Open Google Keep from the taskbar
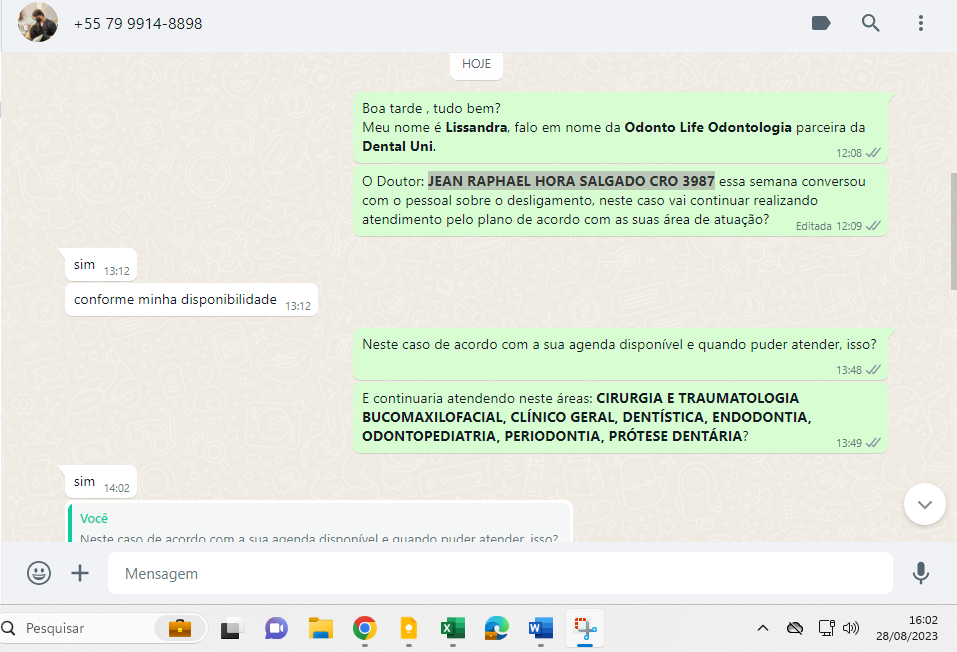Screen dimensions: 957x652 coord(408,628)
